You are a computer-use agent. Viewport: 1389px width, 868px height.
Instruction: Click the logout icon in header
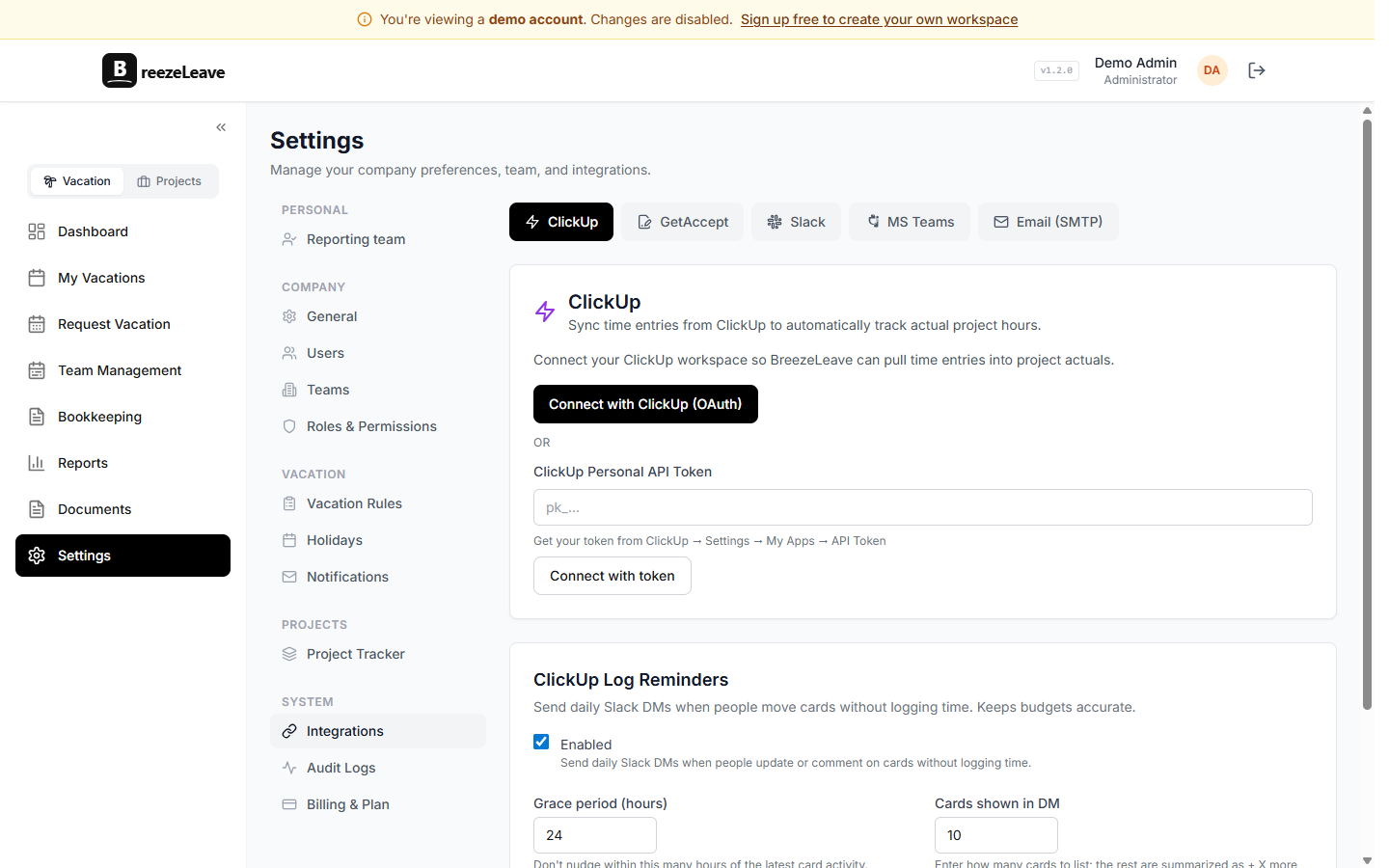click(1257, 70)
